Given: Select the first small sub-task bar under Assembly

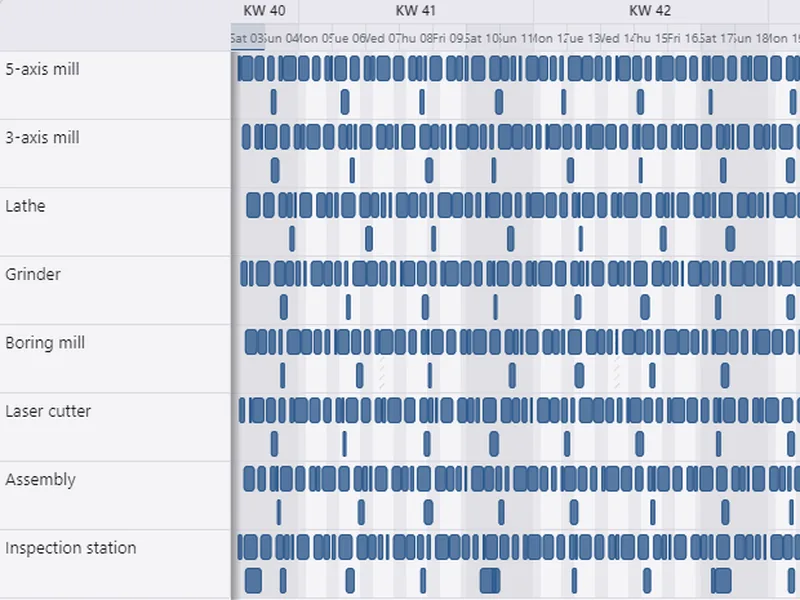Looking at the screenshot, I should [x=279, y=512].
